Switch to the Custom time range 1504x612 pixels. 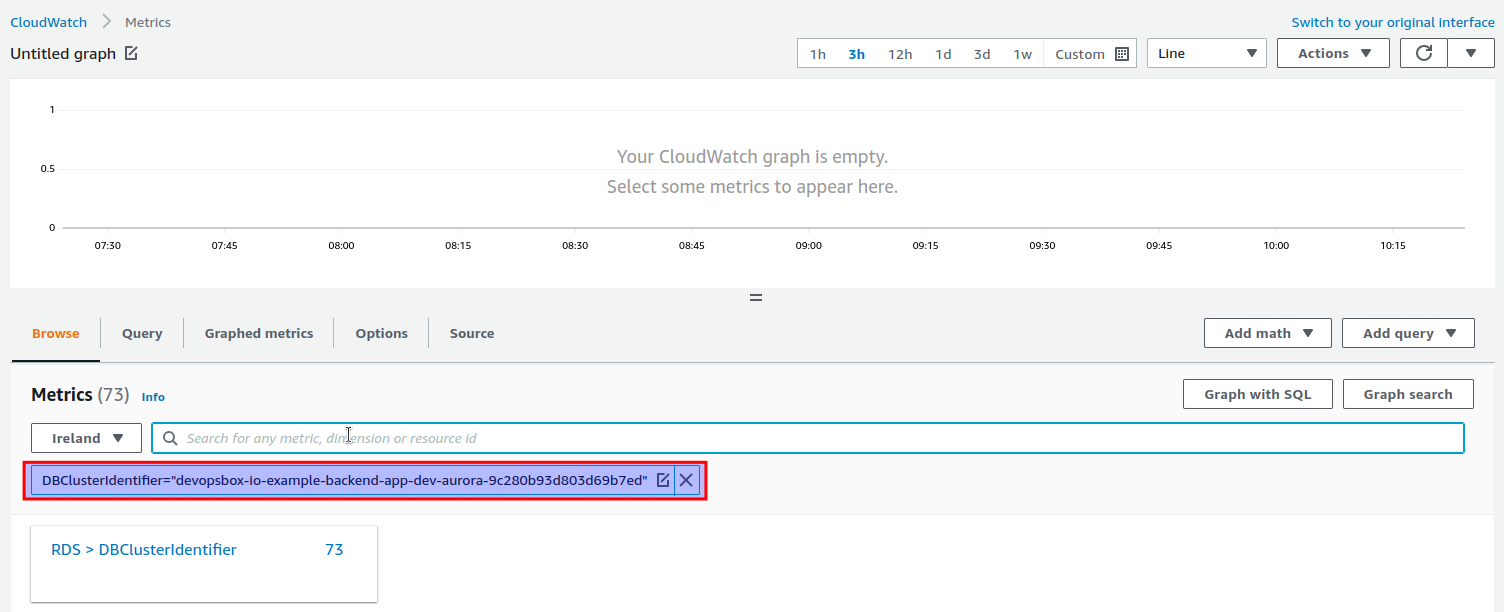[1080, 53]
